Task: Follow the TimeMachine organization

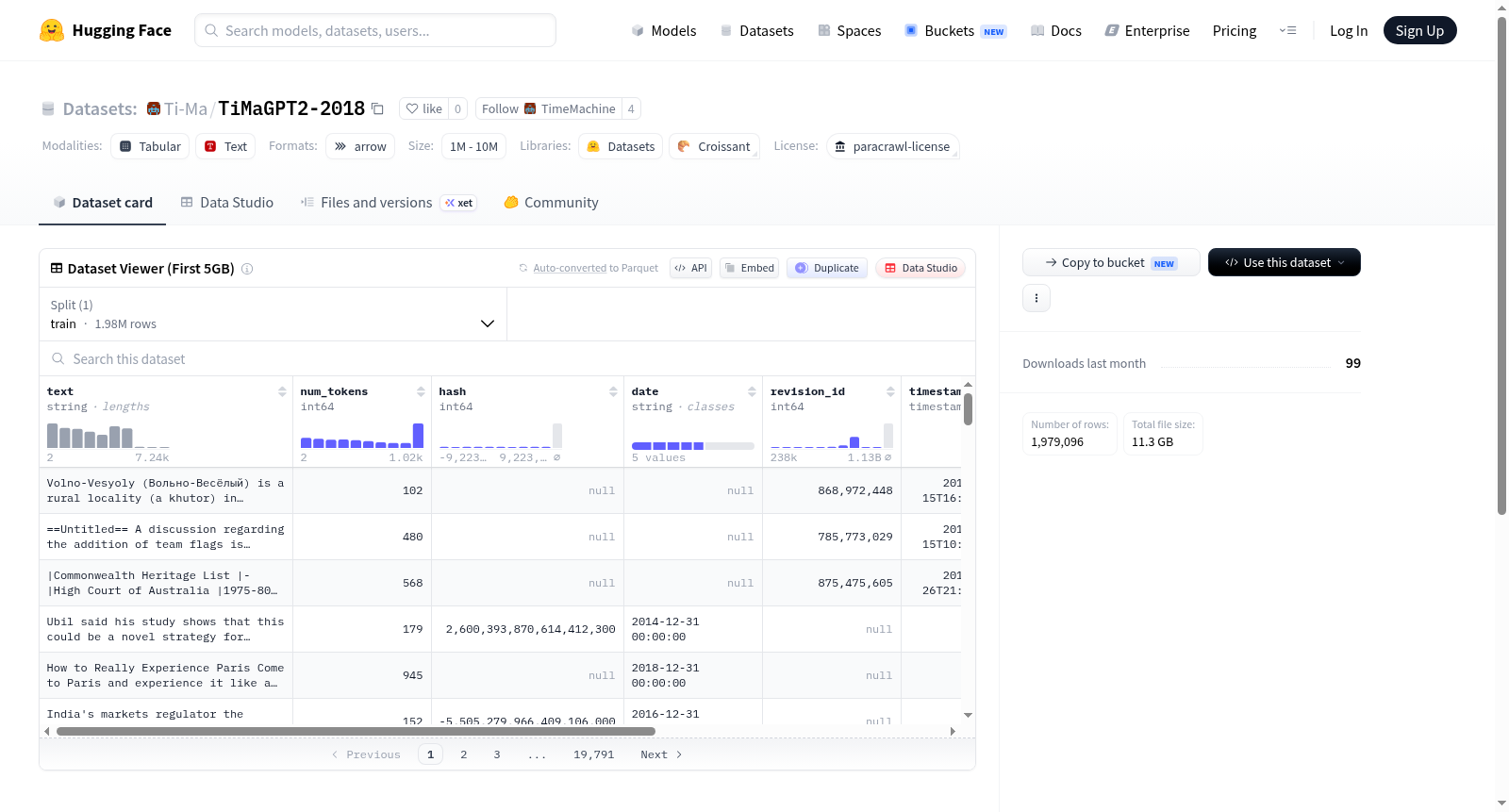Action: click(548, 108)
